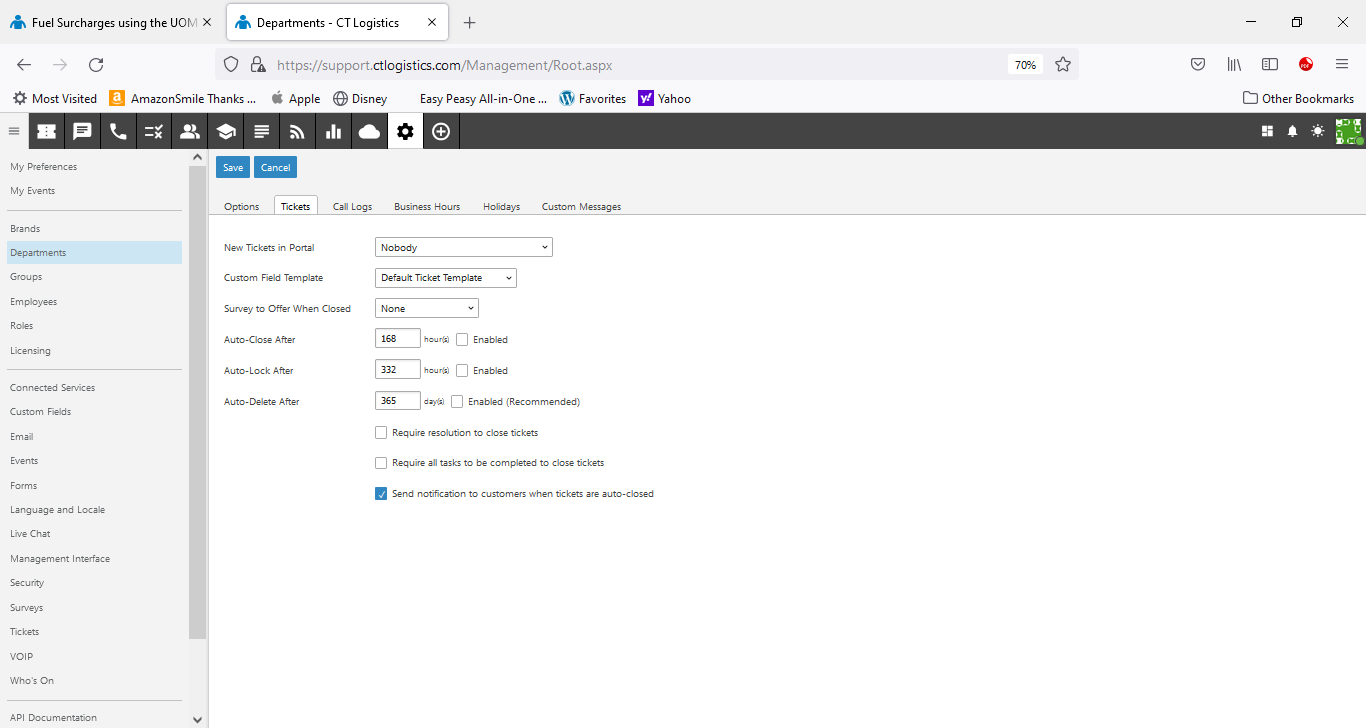Enable the Auto-Close After checkbox
The height and width of the screenshot is (728, 1366).
tap(462, 340)
